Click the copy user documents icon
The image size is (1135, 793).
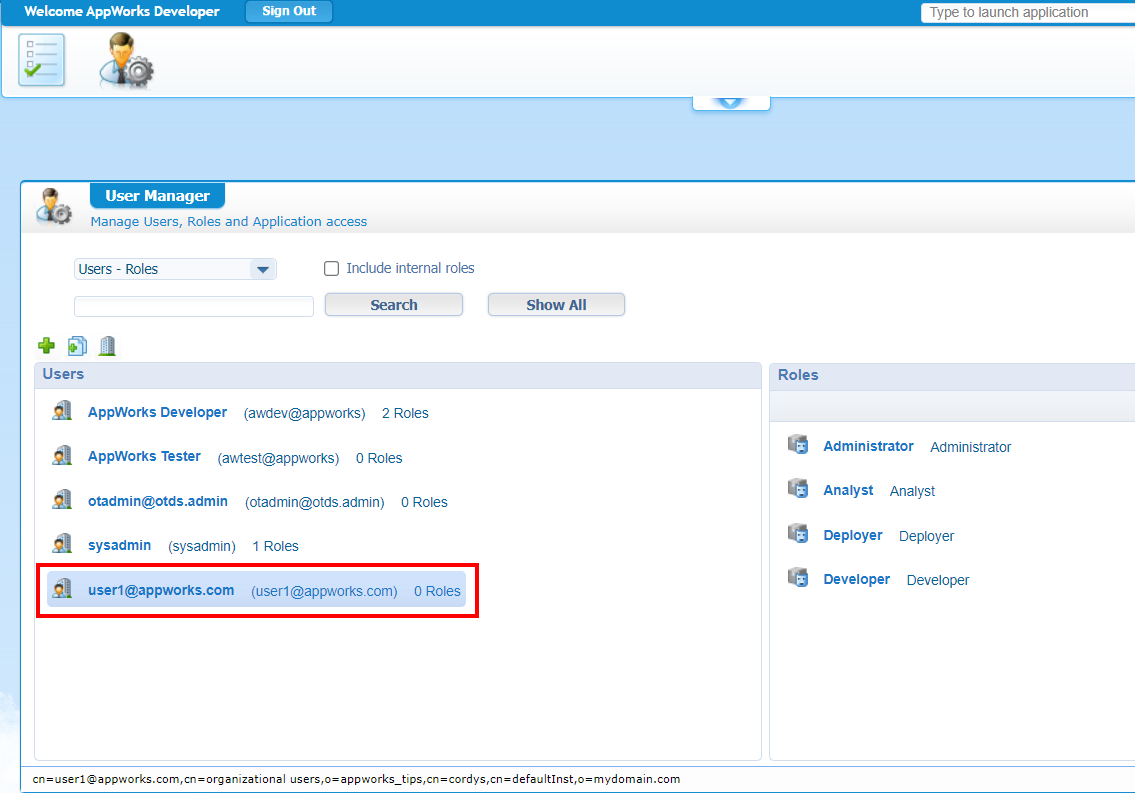77,346
